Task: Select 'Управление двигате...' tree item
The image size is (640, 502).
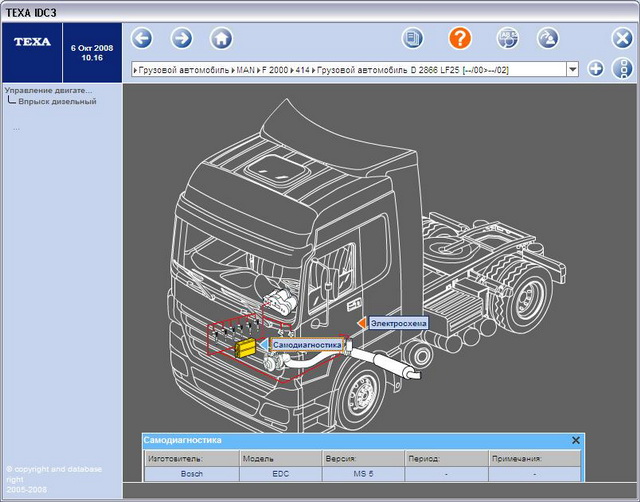Action: point(48,91)
